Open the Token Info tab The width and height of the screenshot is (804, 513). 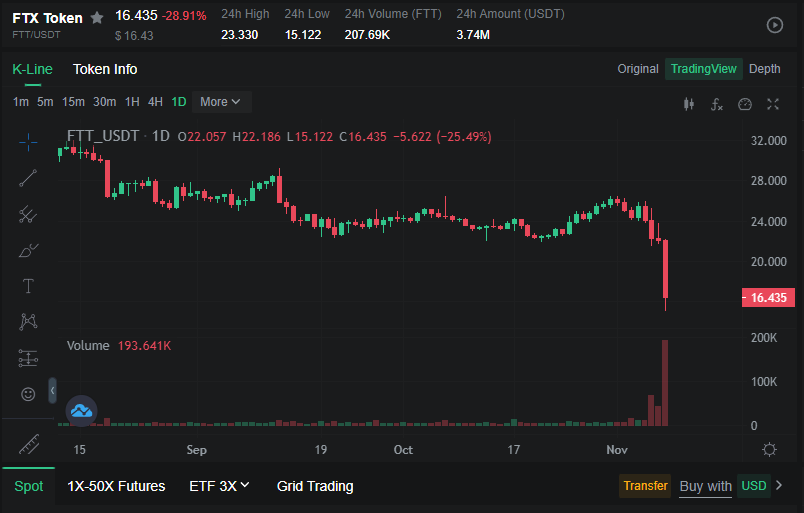point(105,69)
